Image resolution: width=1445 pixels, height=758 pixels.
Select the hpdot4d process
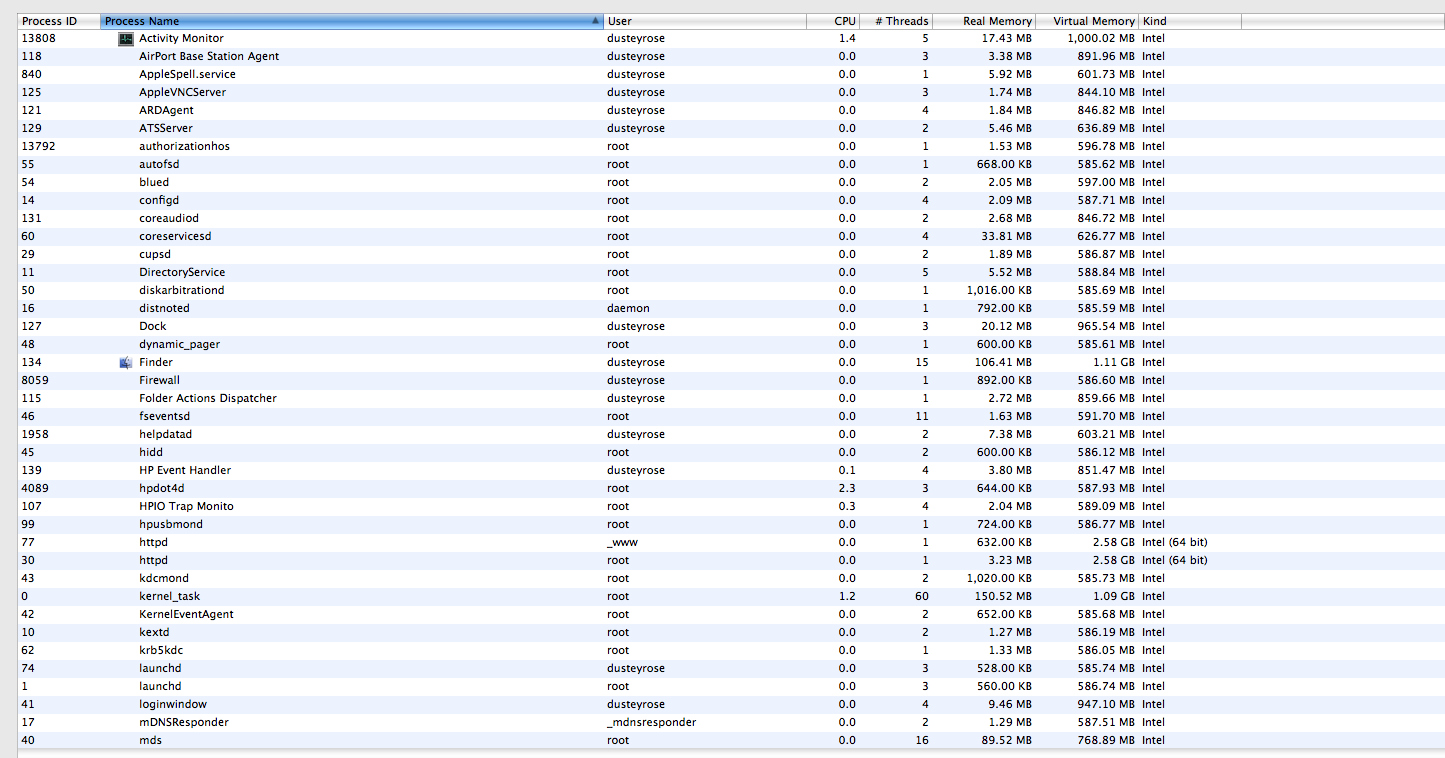(731, 488)
